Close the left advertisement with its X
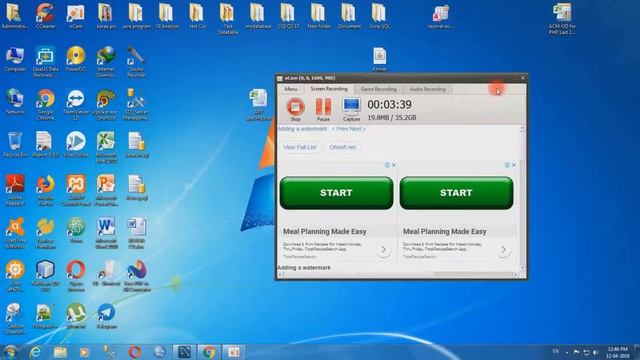This screenshot has height=360, width=640. point(394,165)
